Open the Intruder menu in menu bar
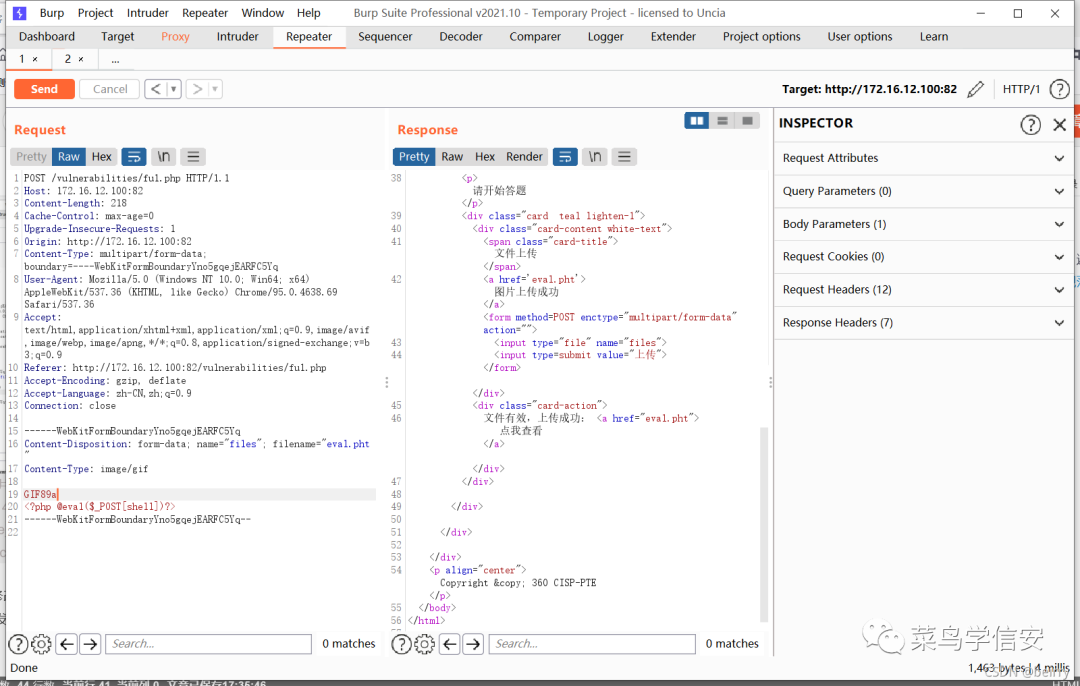The image size is (1080, 686). (x=147, y=13)
